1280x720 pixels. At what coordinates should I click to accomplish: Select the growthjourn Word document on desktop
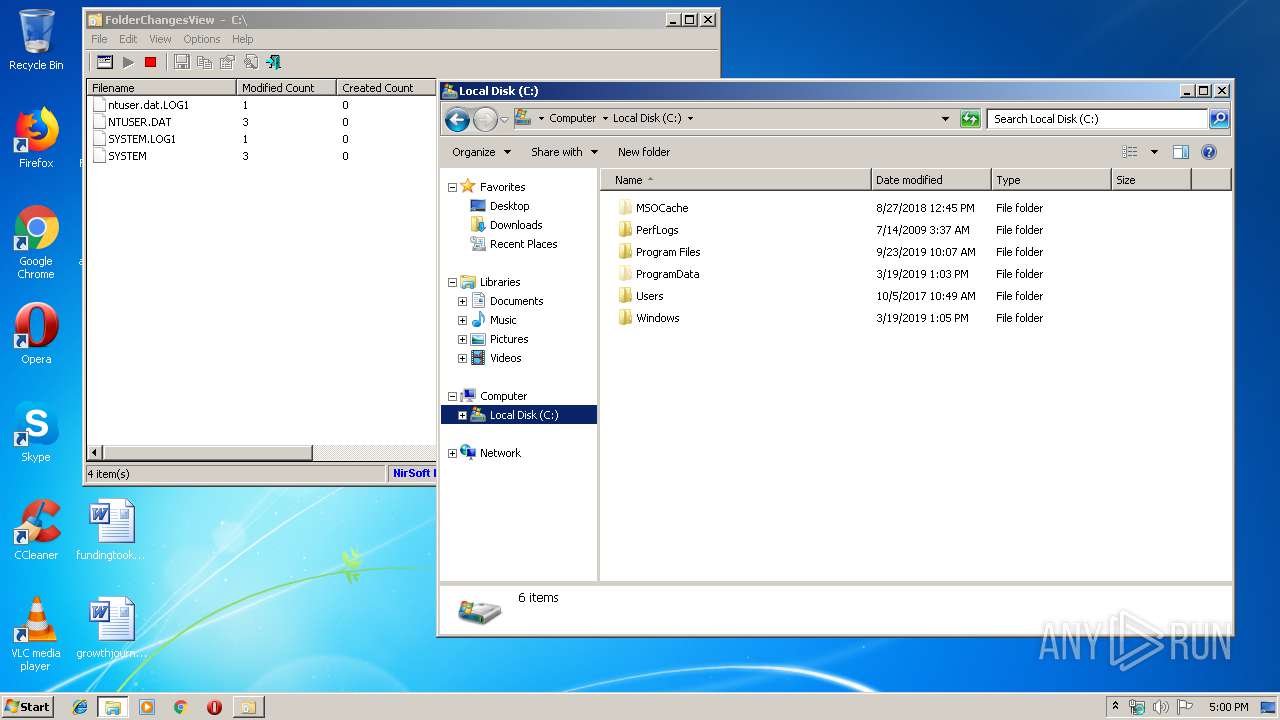pyautogui.click(x=111, y=628)
